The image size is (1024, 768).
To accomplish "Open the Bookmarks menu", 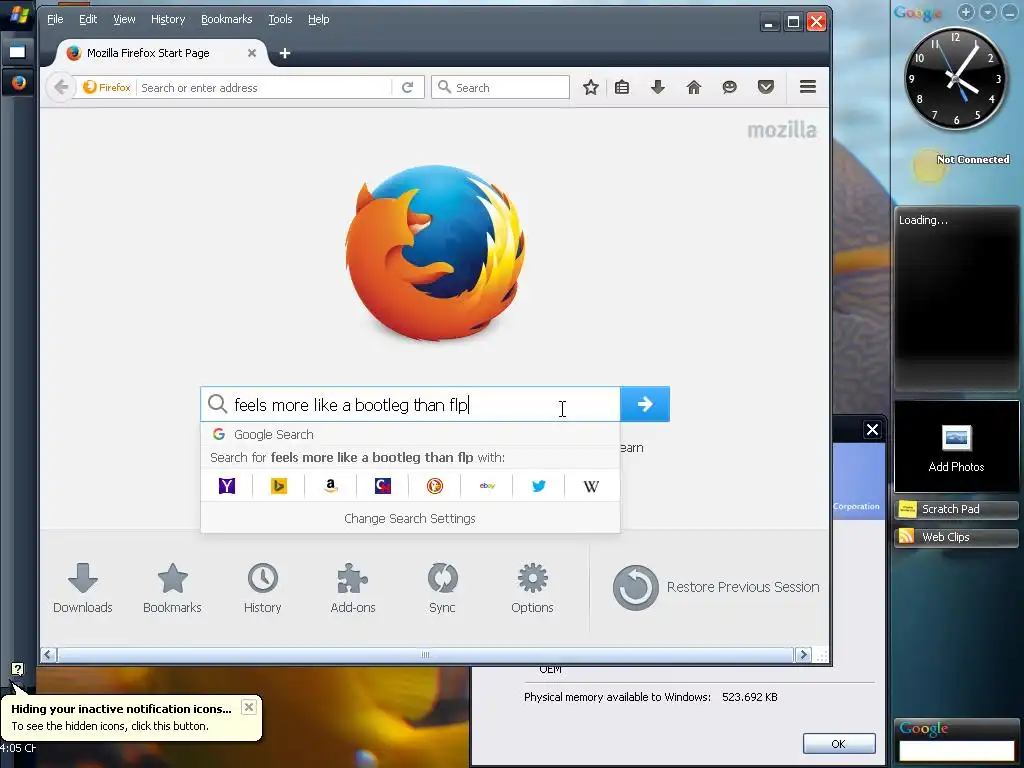I will [x=226, y=19].
